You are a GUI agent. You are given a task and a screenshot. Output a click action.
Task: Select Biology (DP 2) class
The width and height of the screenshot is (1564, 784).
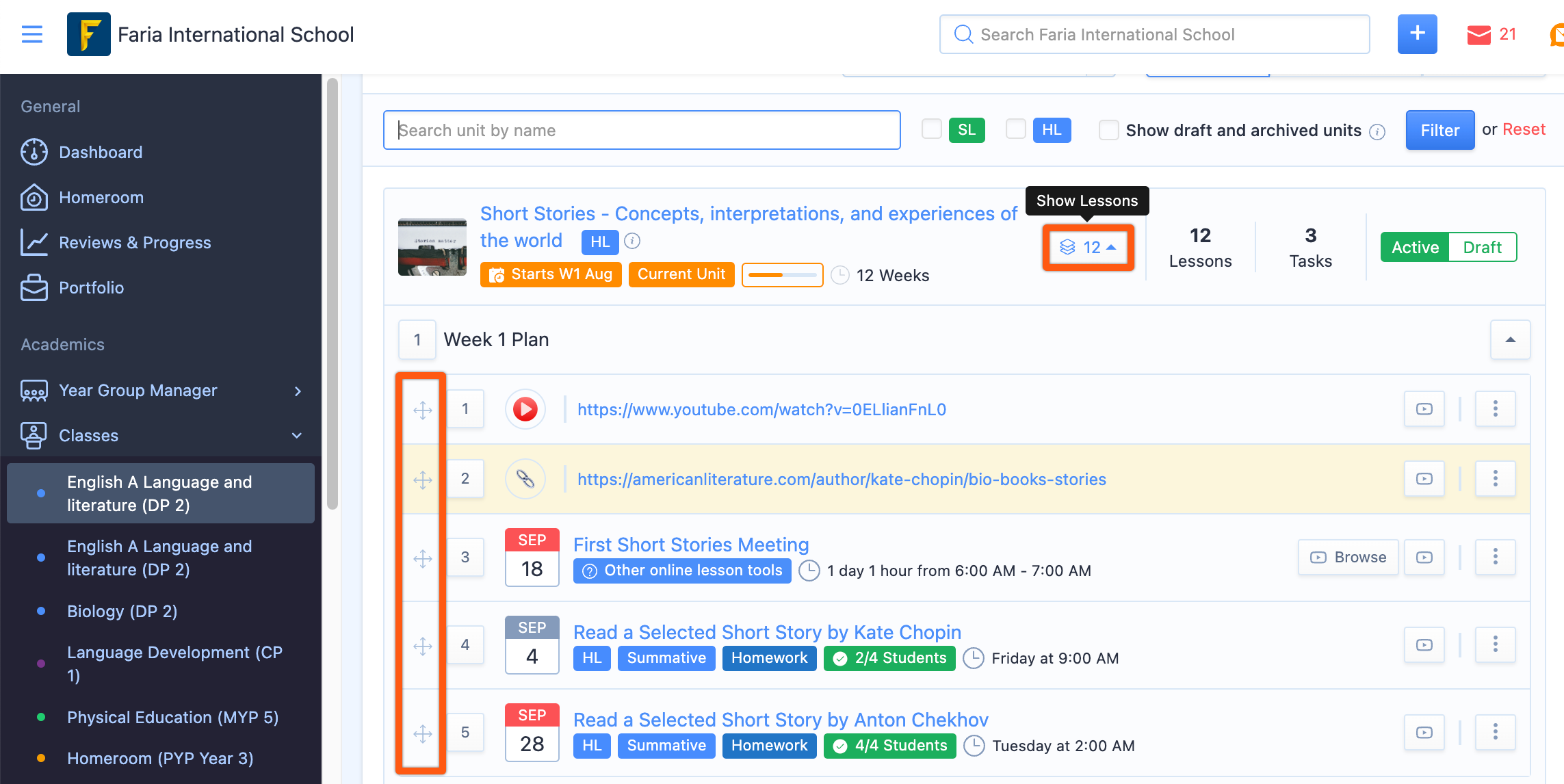pyautogui.click(x=122, y=611)
